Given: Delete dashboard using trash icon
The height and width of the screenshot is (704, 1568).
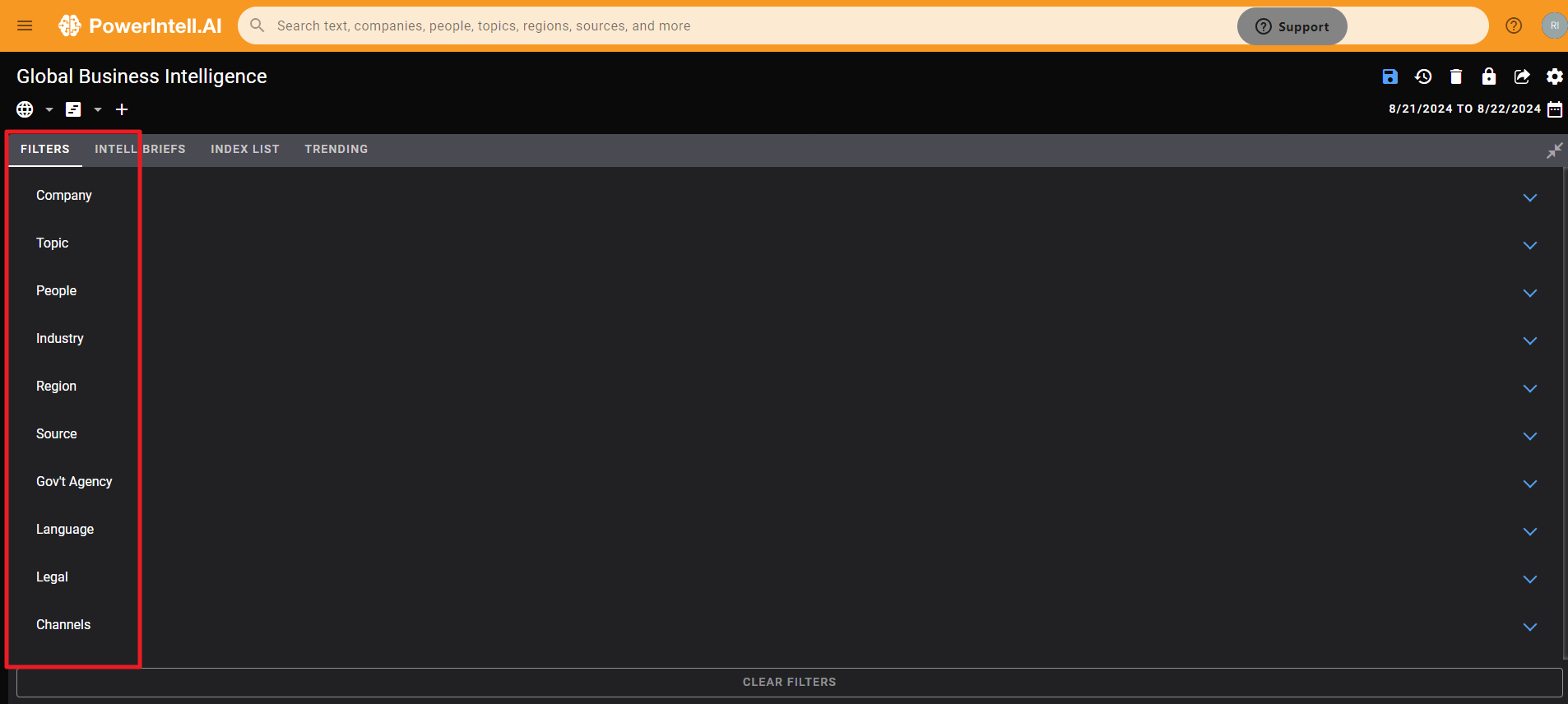Looking at the screenshot, I should pos(1456,76).
